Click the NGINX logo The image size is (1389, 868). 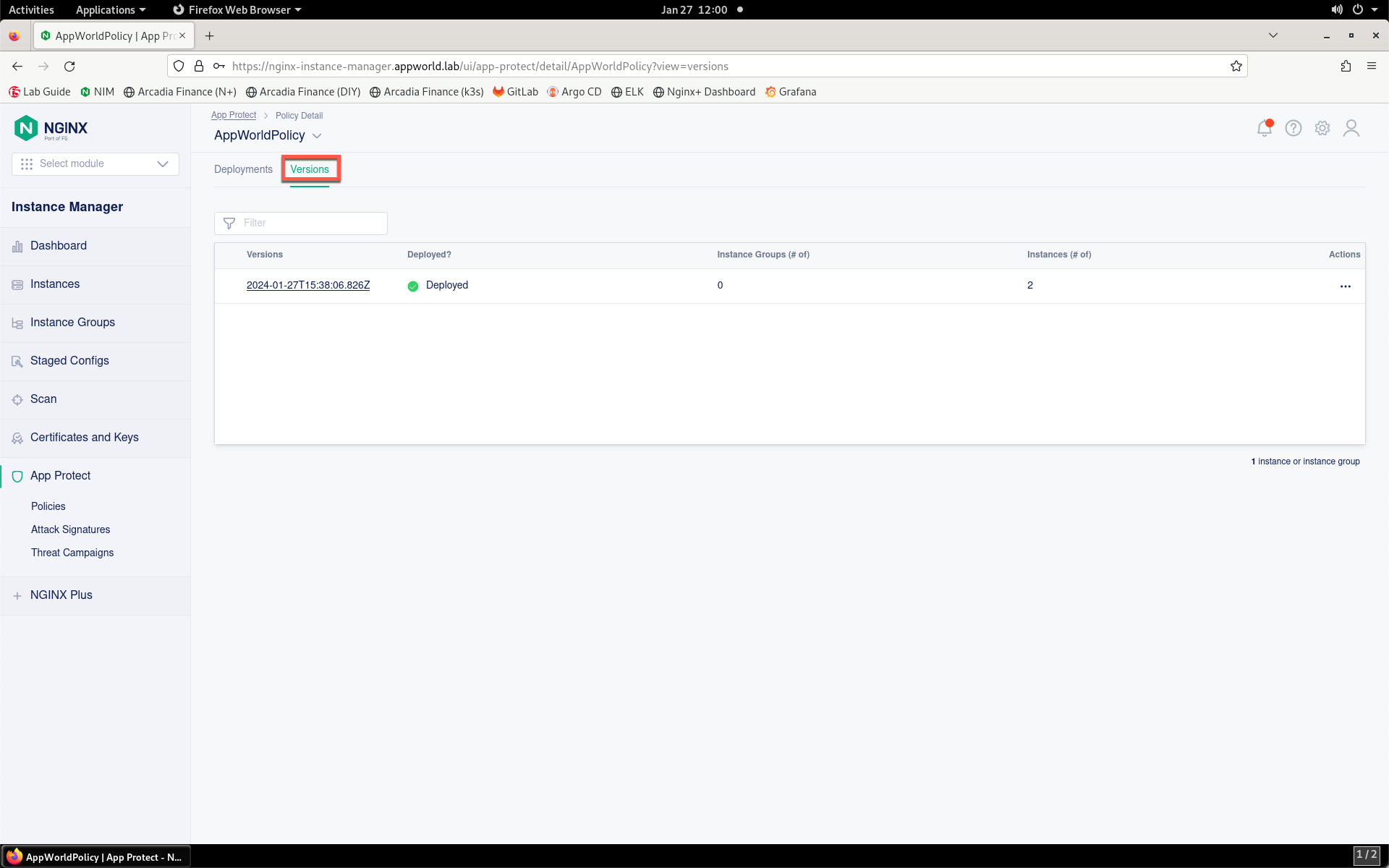[x=51, y=128]
